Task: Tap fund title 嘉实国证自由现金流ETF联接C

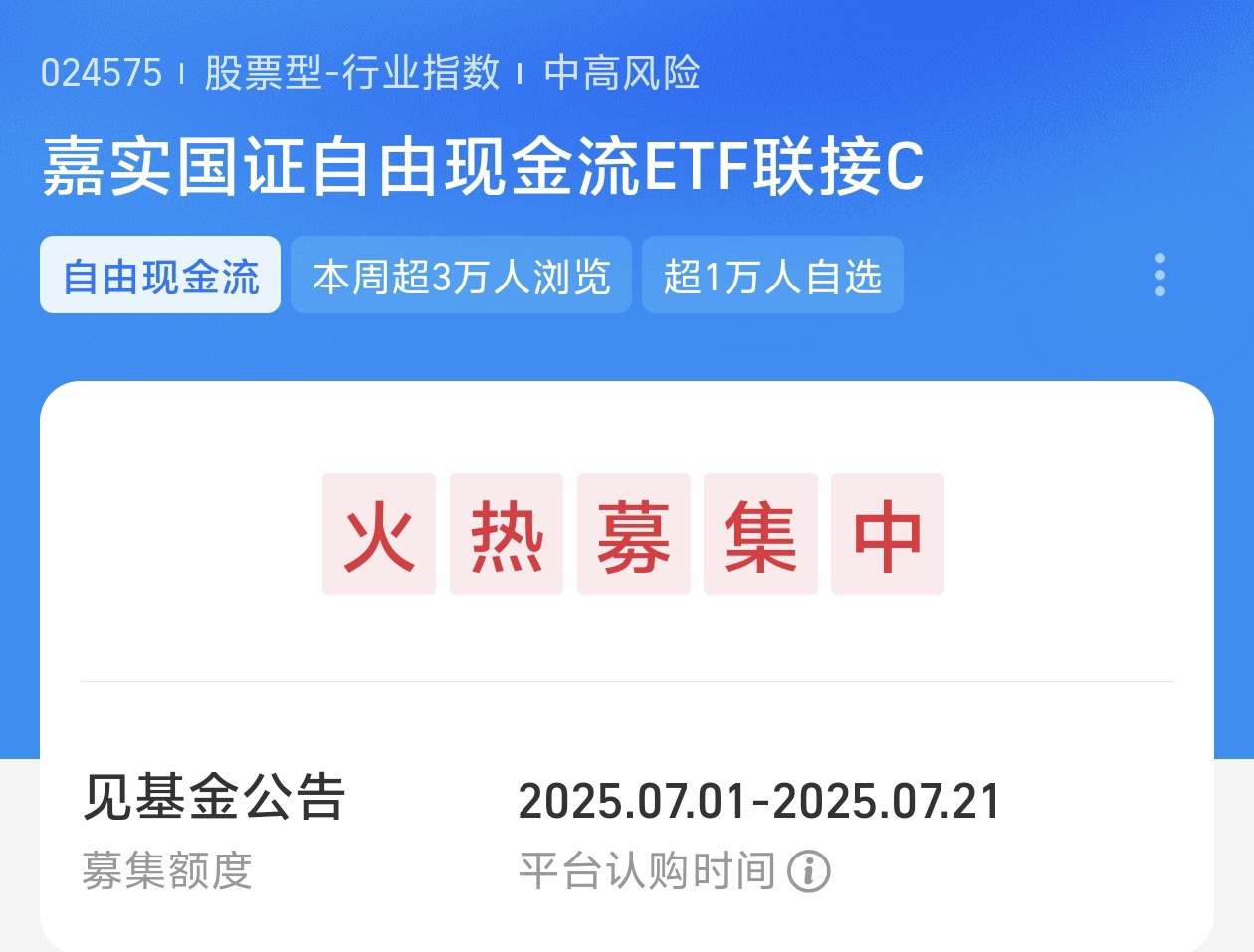Action: (483, 166)
